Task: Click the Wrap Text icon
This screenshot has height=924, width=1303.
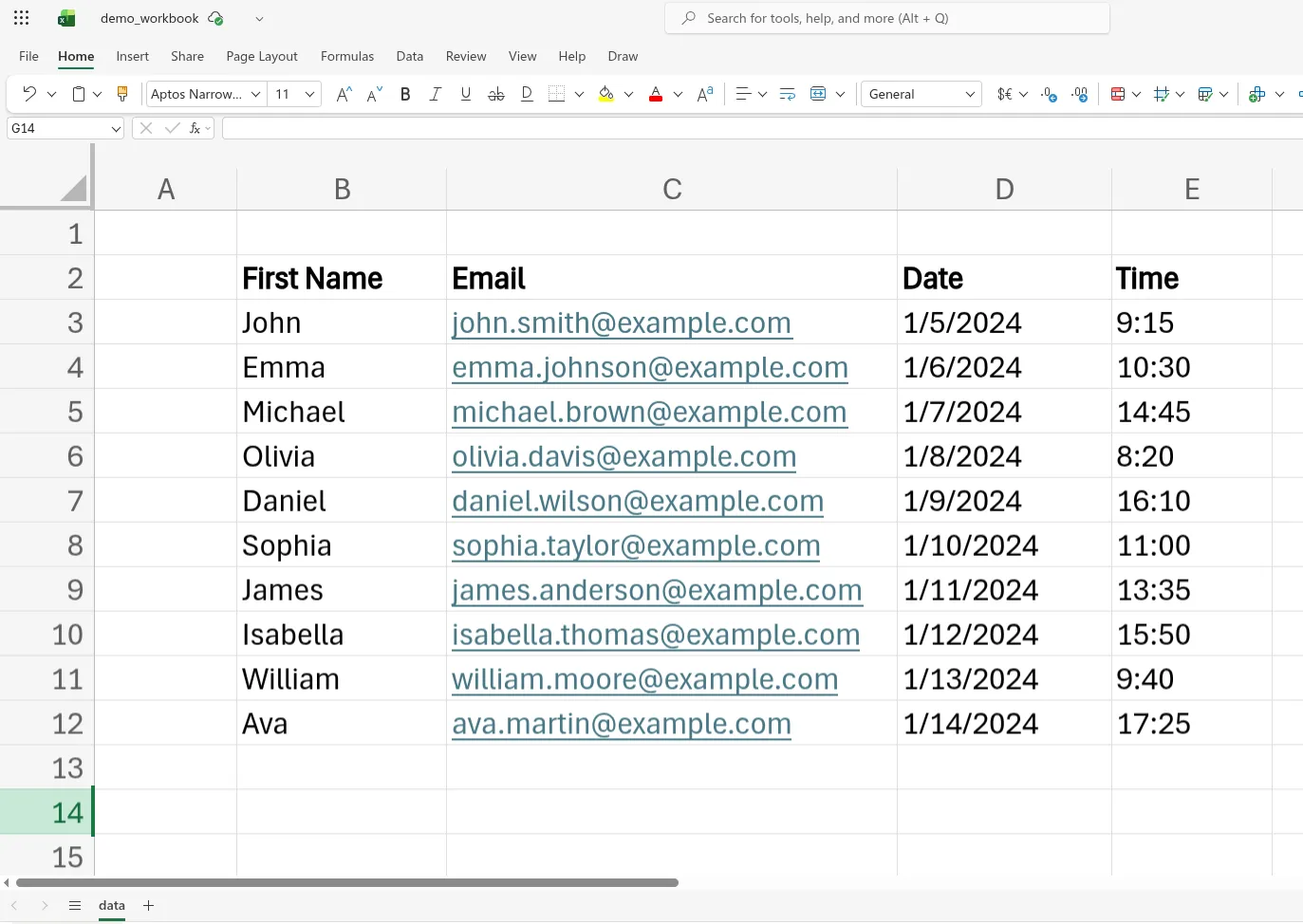Action: 787,94
